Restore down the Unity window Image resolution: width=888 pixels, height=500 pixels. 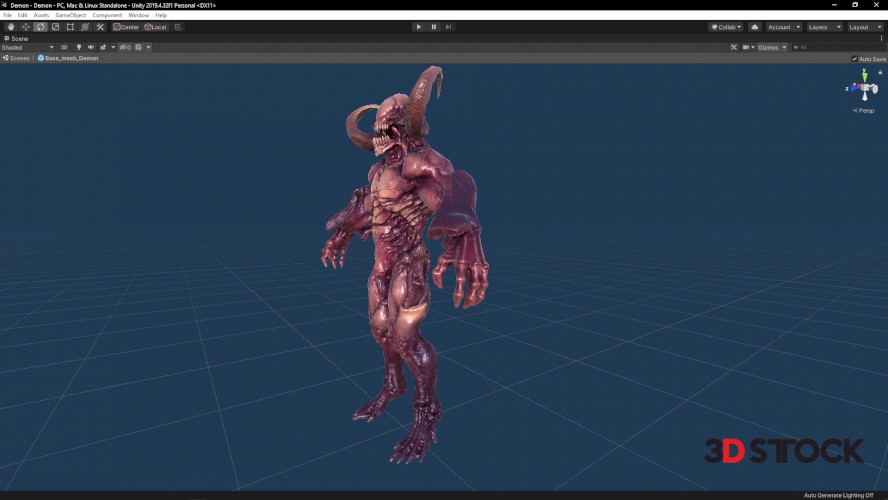pos(855,5)
